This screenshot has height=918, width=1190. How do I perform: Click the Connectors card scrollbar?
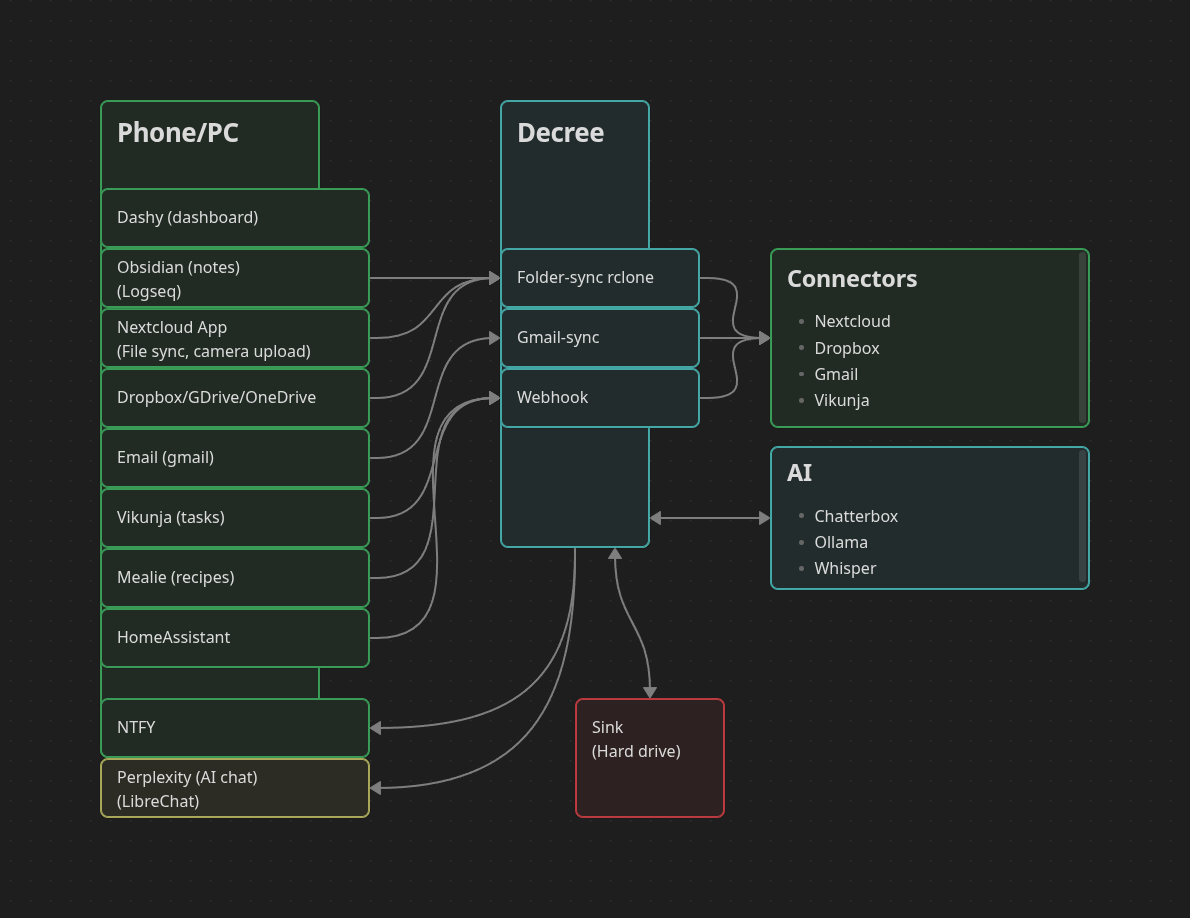1082,338
